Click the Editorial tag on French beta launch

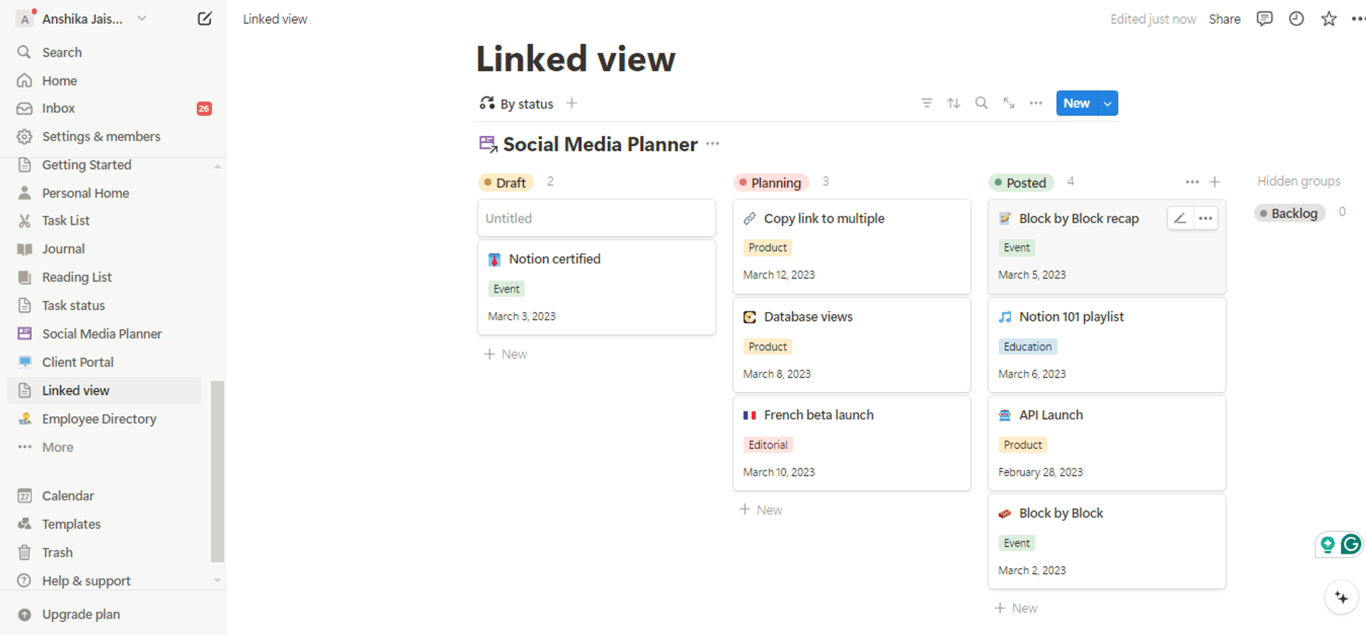pos(768,445)
